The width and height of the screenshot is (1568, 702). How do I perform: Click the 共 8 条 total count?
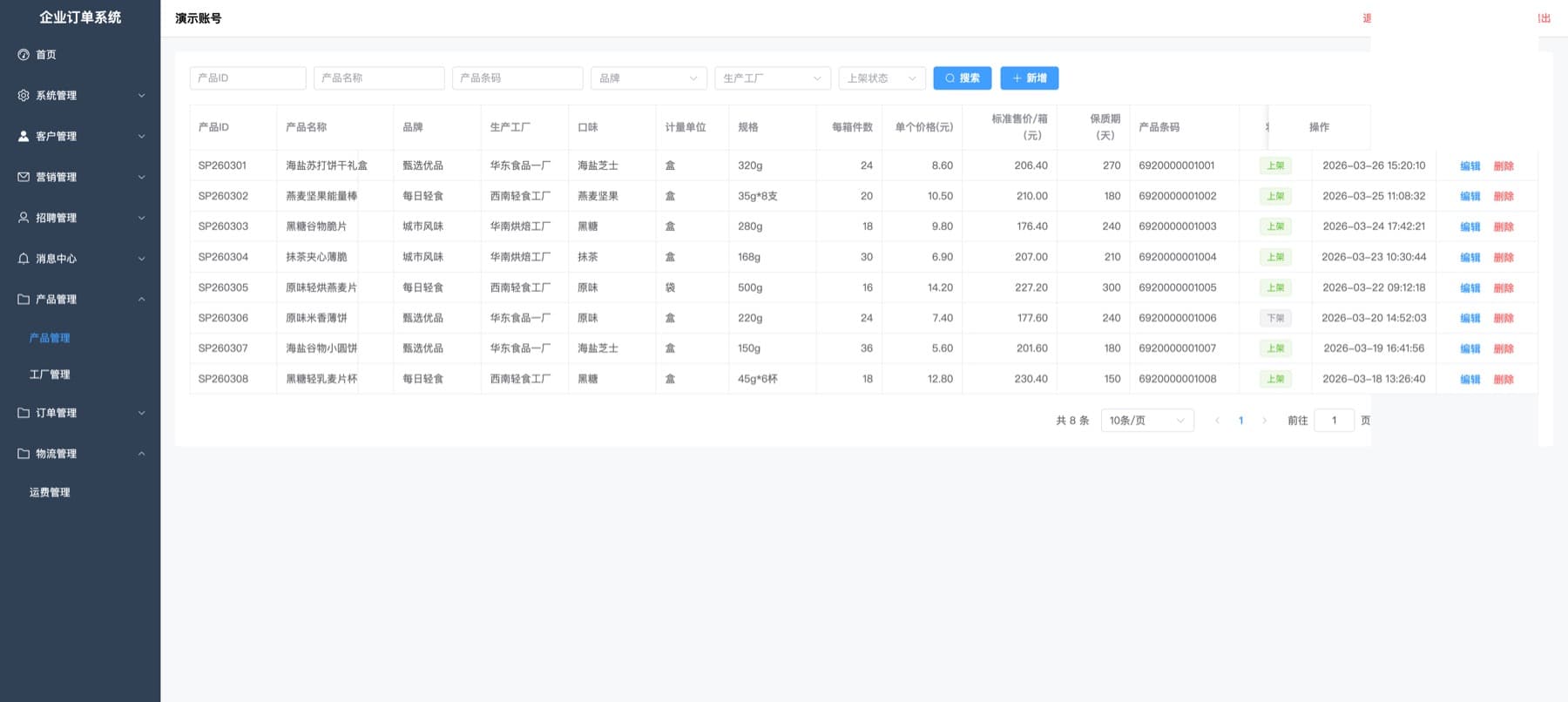1072,421
